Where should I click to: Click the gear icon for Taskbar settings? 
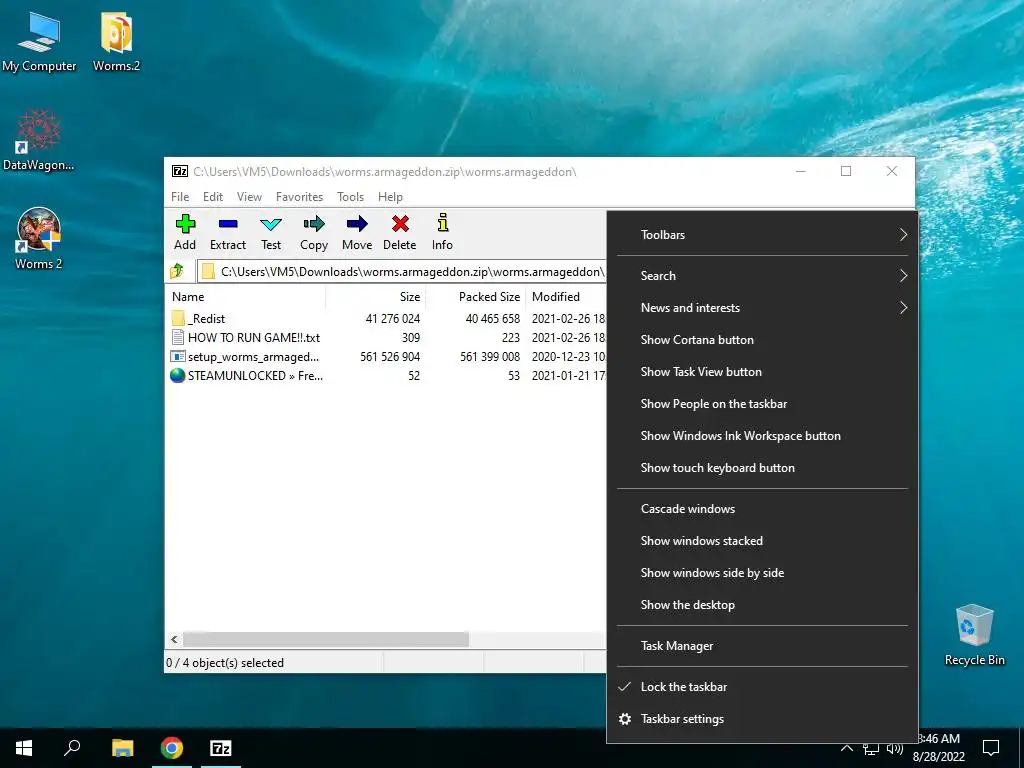tap(625, 718)
